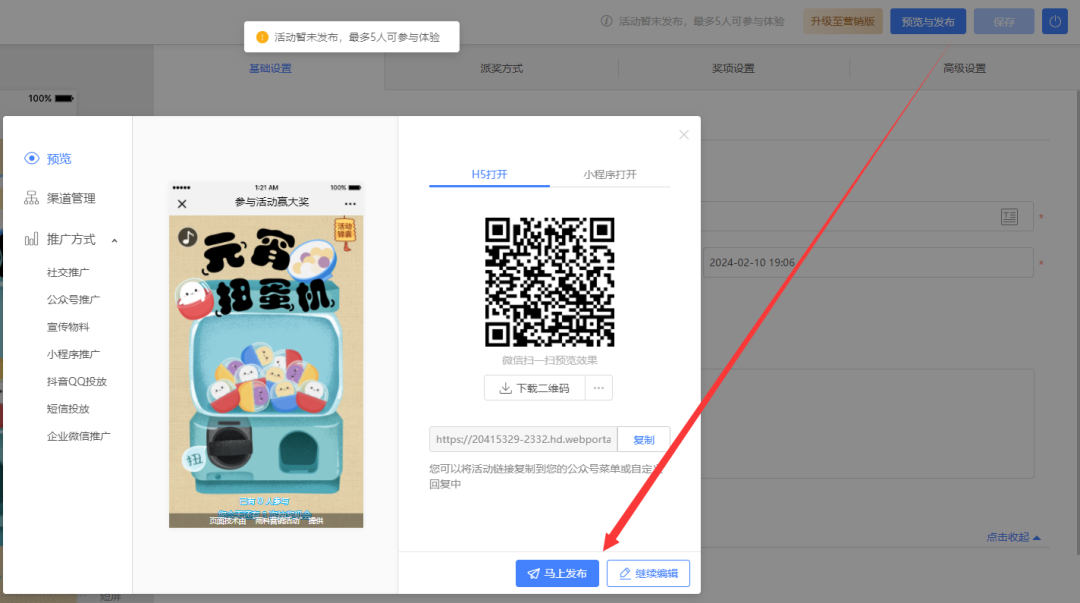Viewport: 1080px width, 603px height.
Task: Open 渠道管理 in the sidebar
Action: coord(71,198)
